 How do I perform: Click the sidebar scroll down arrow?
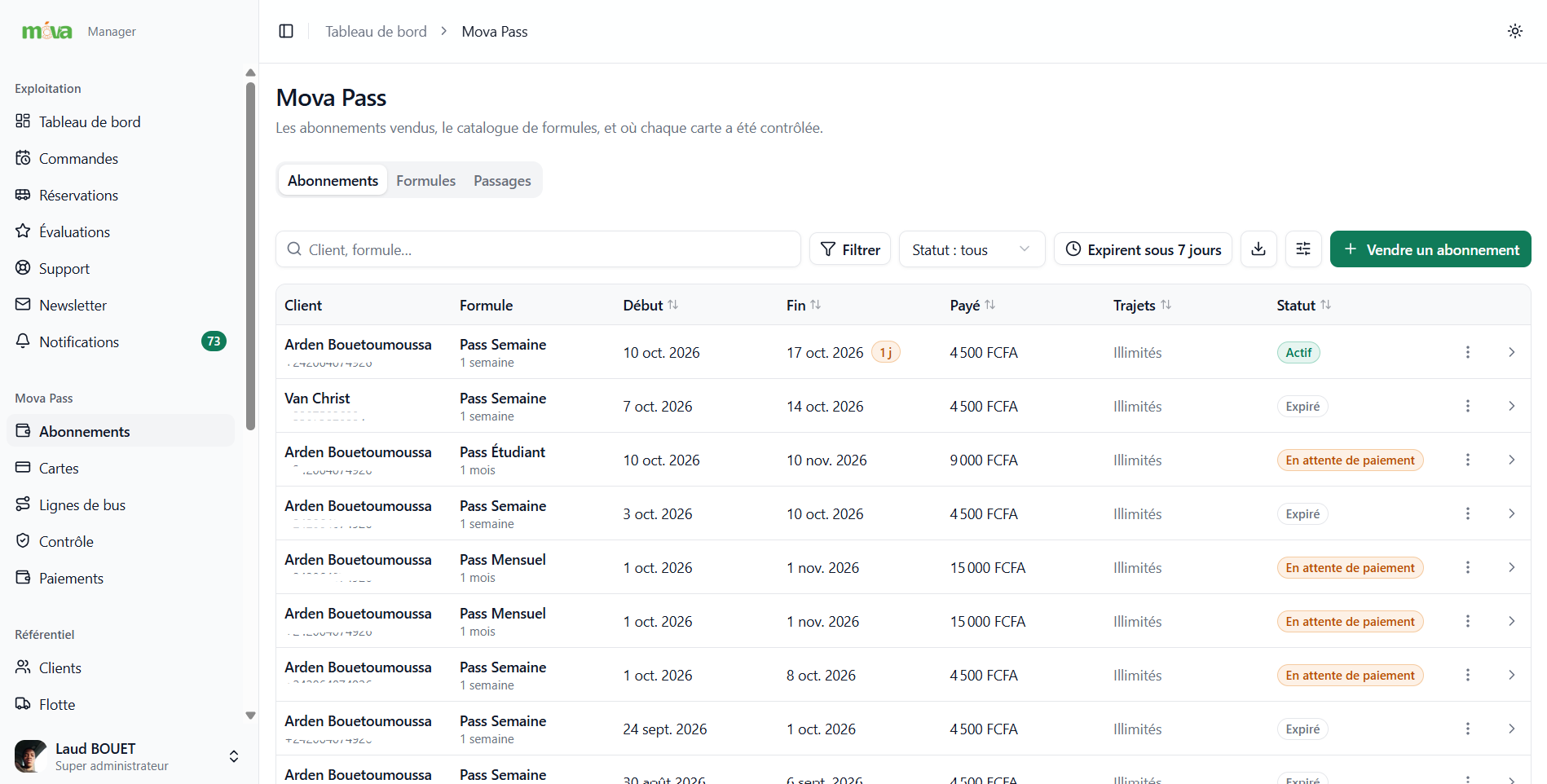pyautogui.click(x=250, y=716)
